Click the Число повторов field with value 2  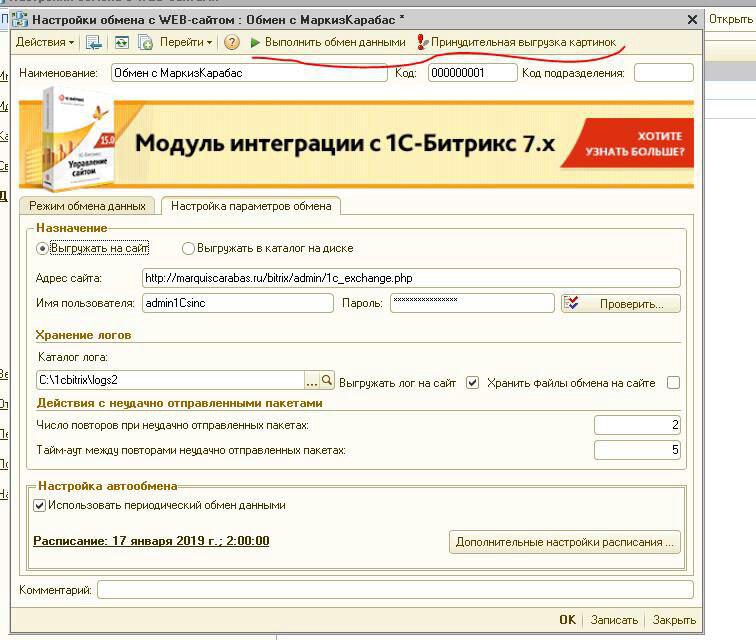637,425
